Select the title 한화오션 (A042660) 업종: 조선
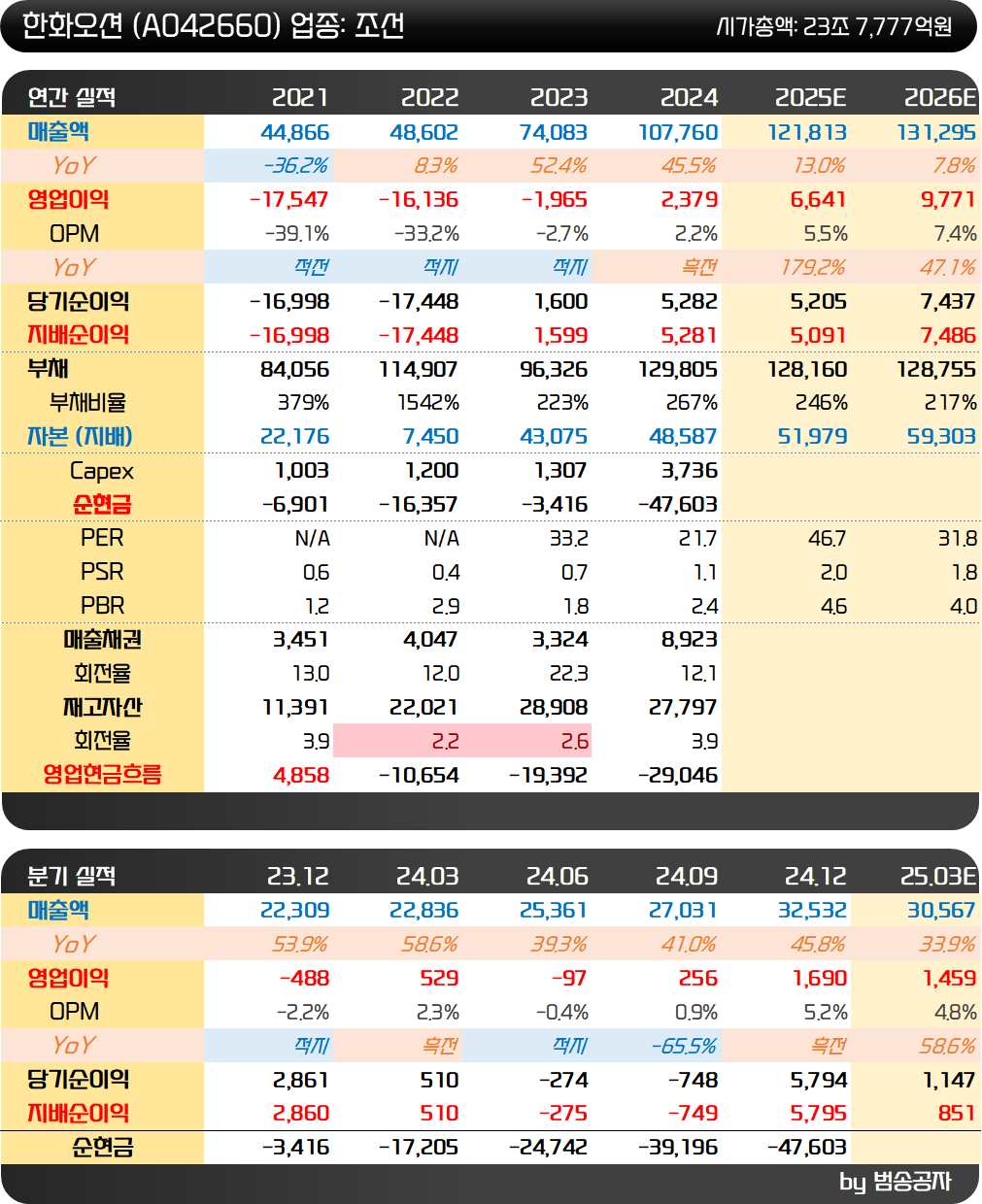This screenshot has width=982, height=1204. click(x=213, y=25)
